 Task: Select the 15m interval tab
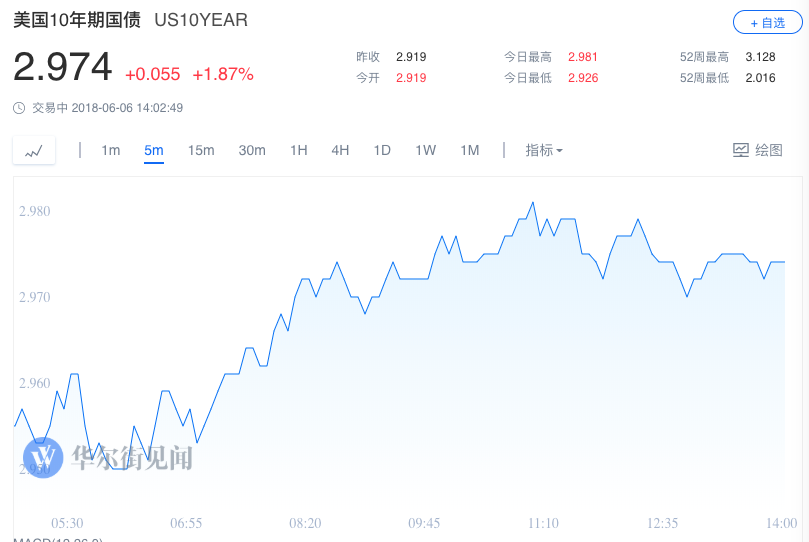[x=201, y=150]
